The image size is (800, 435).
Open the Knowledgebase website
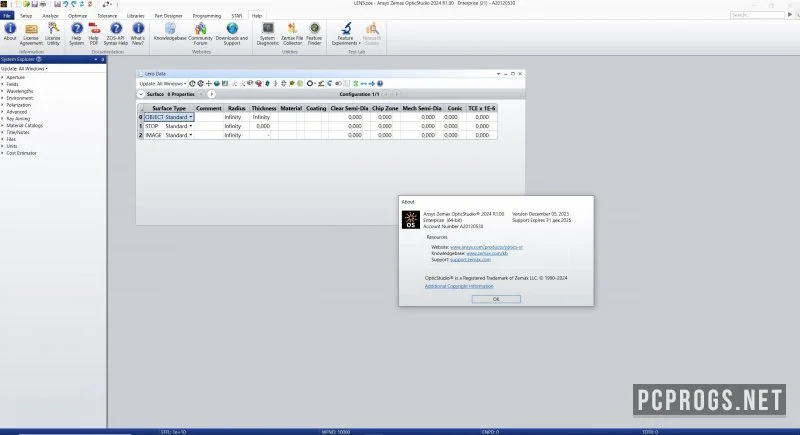pos(170,32)
